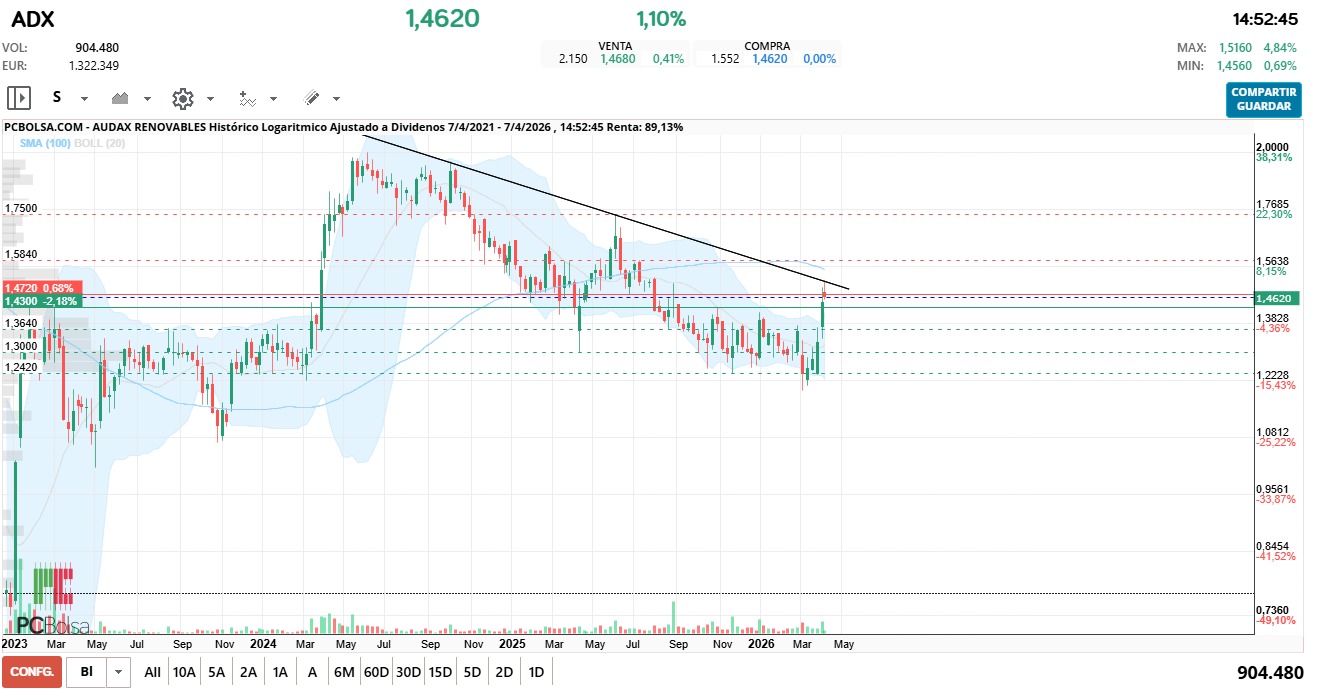This screenshot has height=693, width=1317.
Task: Toggle the side panel icon
Action: coord(19,98)
